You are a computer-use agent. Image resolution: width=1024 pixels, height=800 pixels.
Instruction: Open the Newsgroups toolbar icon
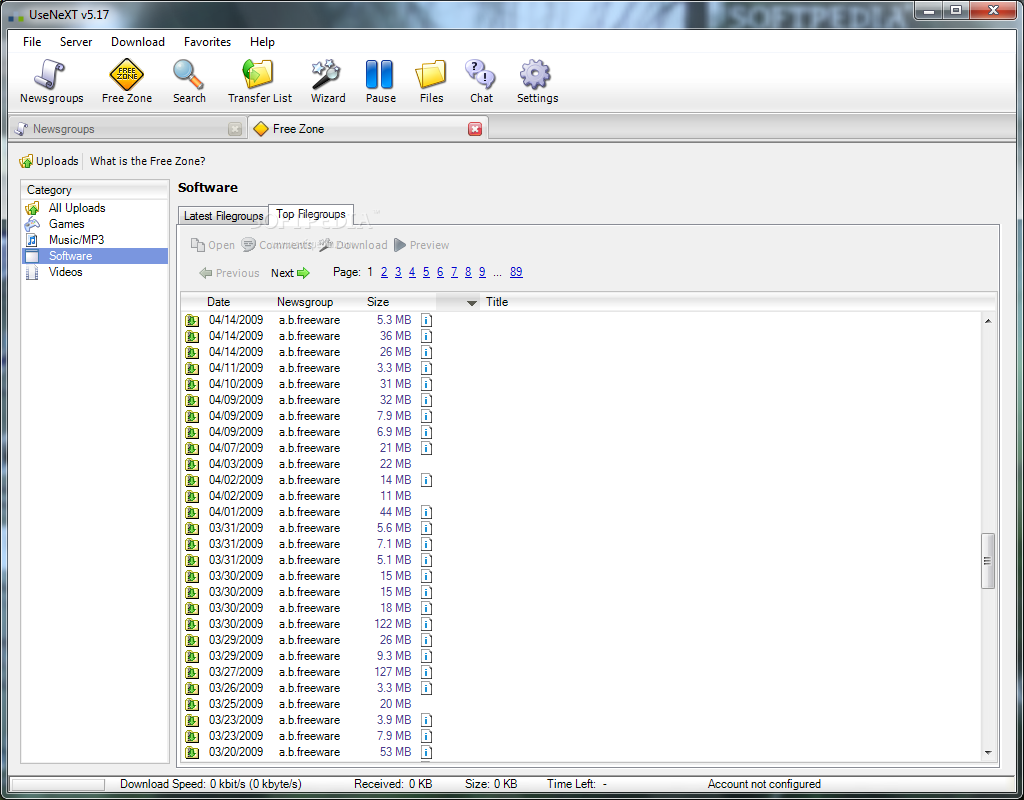[52, 81]
